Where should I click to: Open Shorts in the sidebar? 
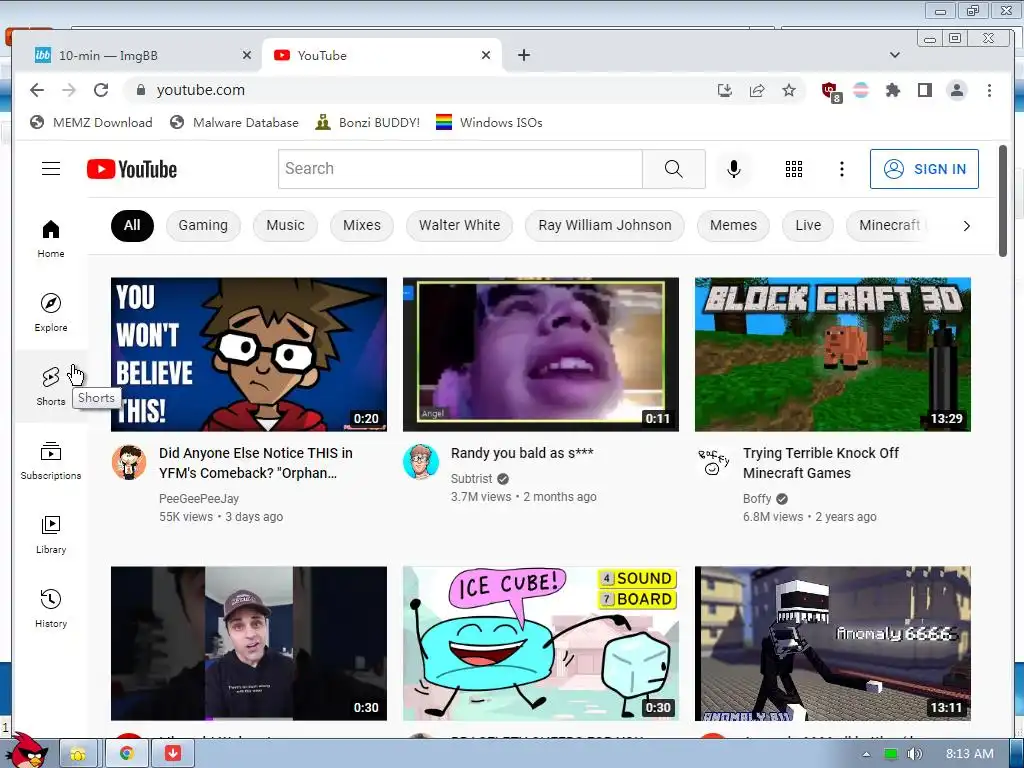point(51,387)
